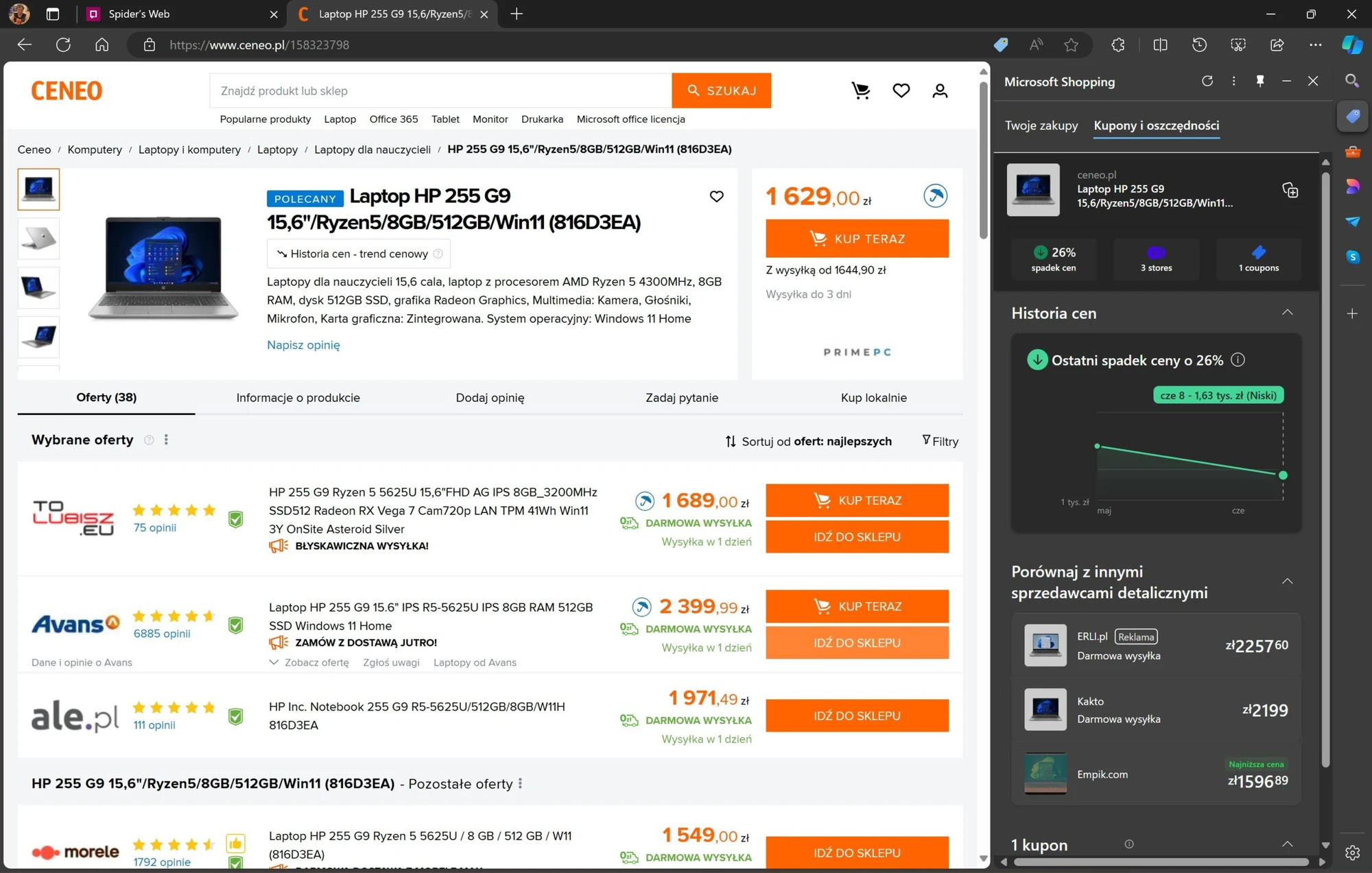Open browser History clock icon
This screenshot has height=873, width=1372.
pyautogui.click(x=1199, y=45)
